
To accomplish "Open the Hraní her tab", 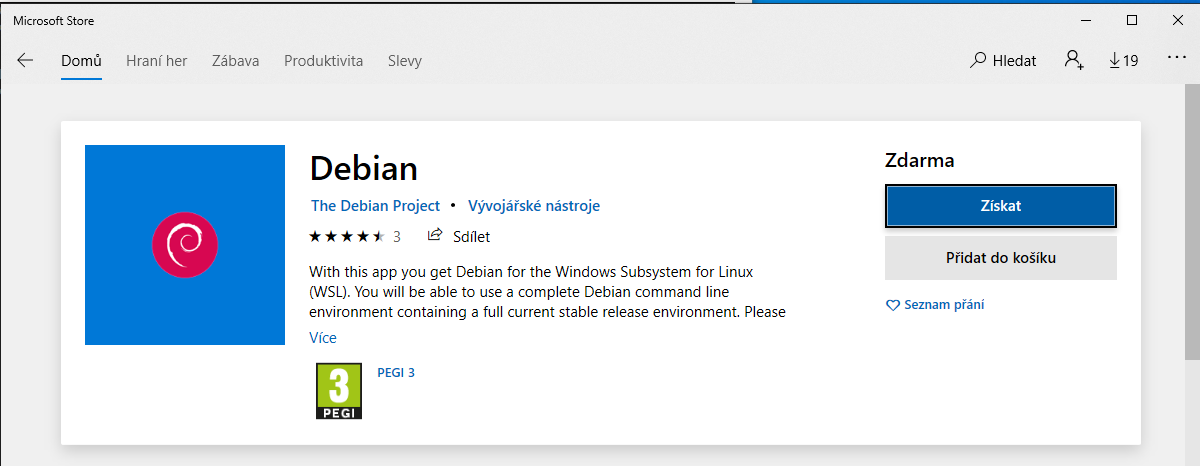I will click(156, 60).
